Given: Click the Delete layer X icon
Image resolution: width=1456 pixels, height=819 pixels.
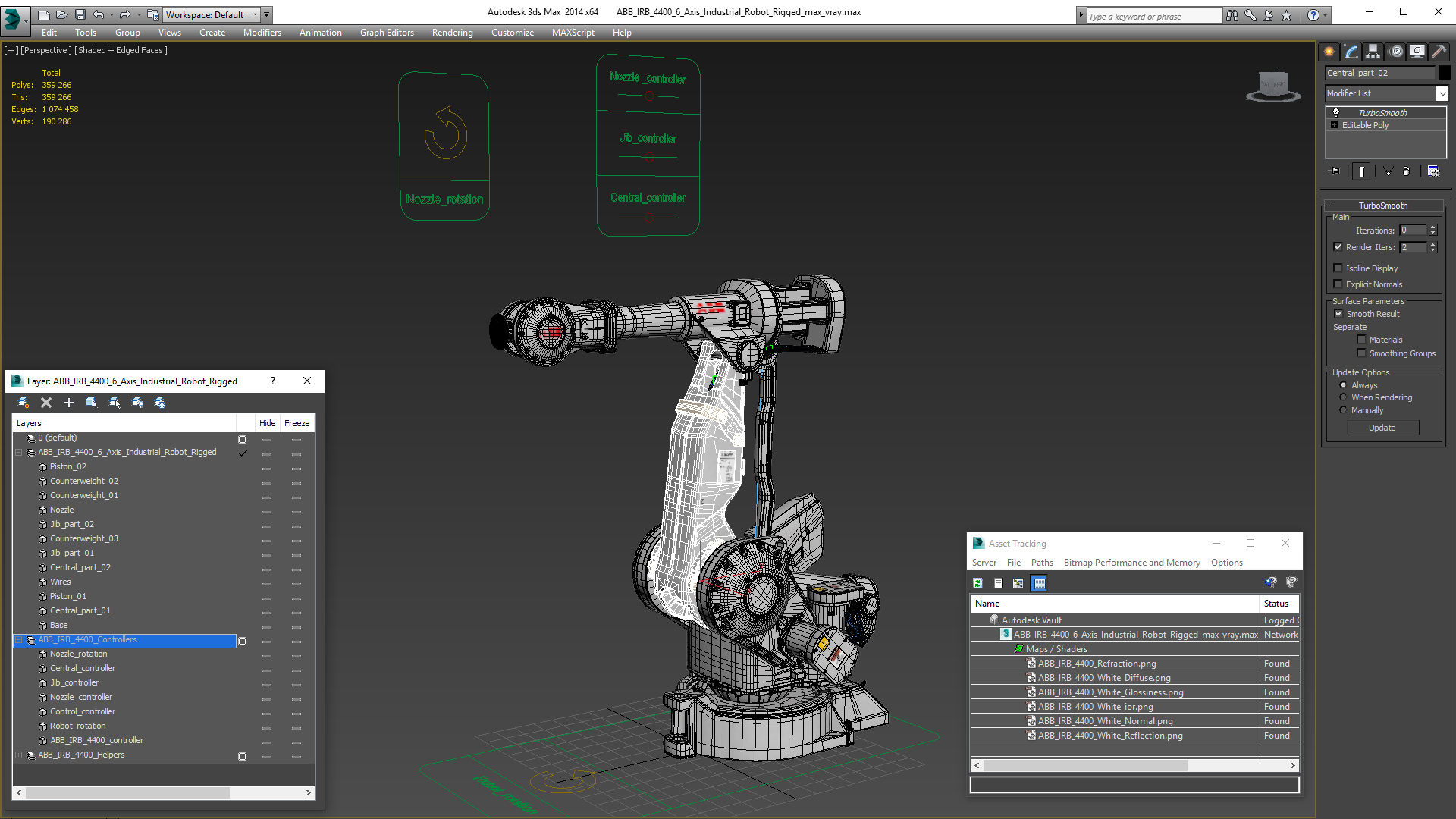Looking at the screenshot, I should pyautogui.click(x=46, y=403).
